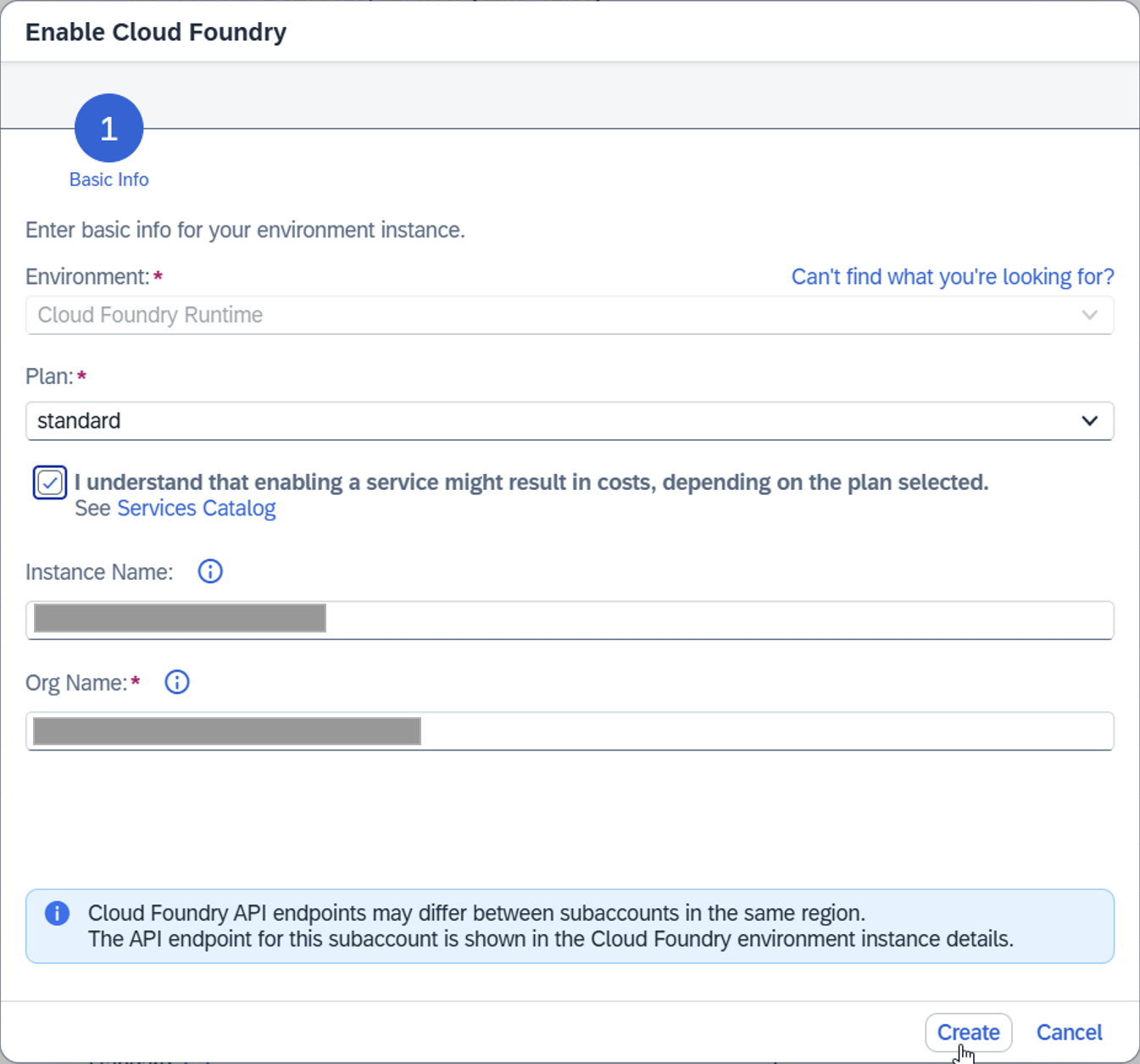
Task: Click the Basic Info step label
Action: pos(109,180)
